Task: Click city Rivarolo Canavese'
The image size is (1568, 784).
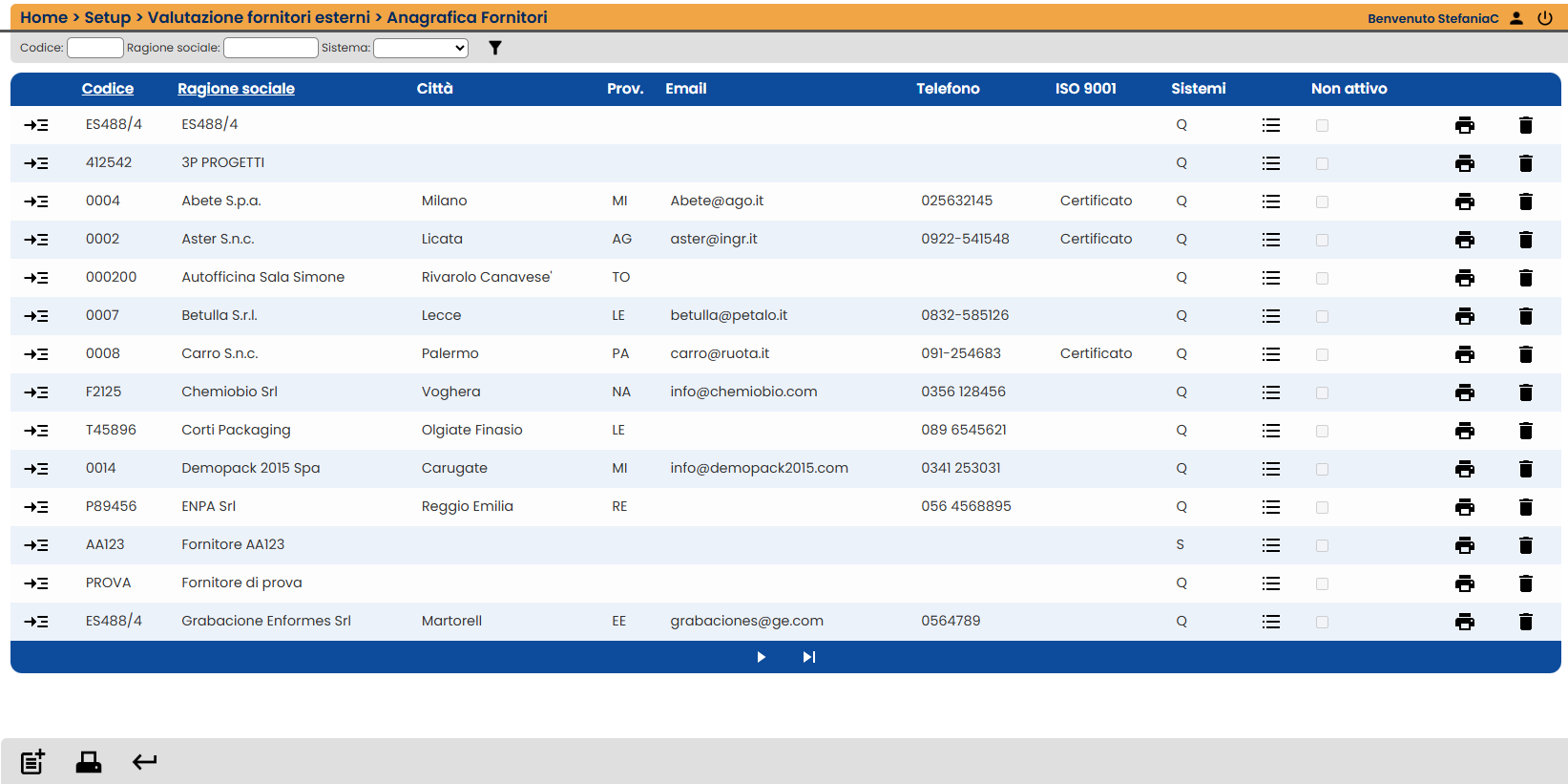Action: point(487,277)
